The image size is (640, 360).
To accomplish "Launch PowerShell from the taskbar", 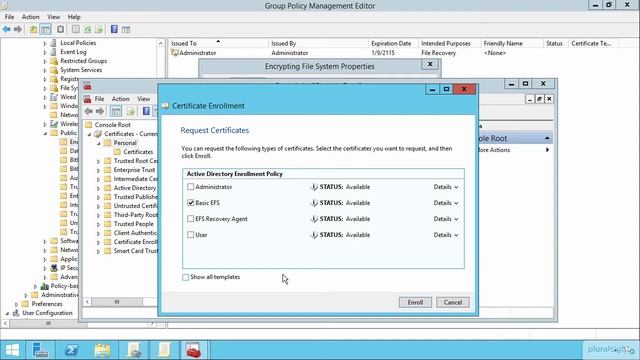I will point(71,350).
